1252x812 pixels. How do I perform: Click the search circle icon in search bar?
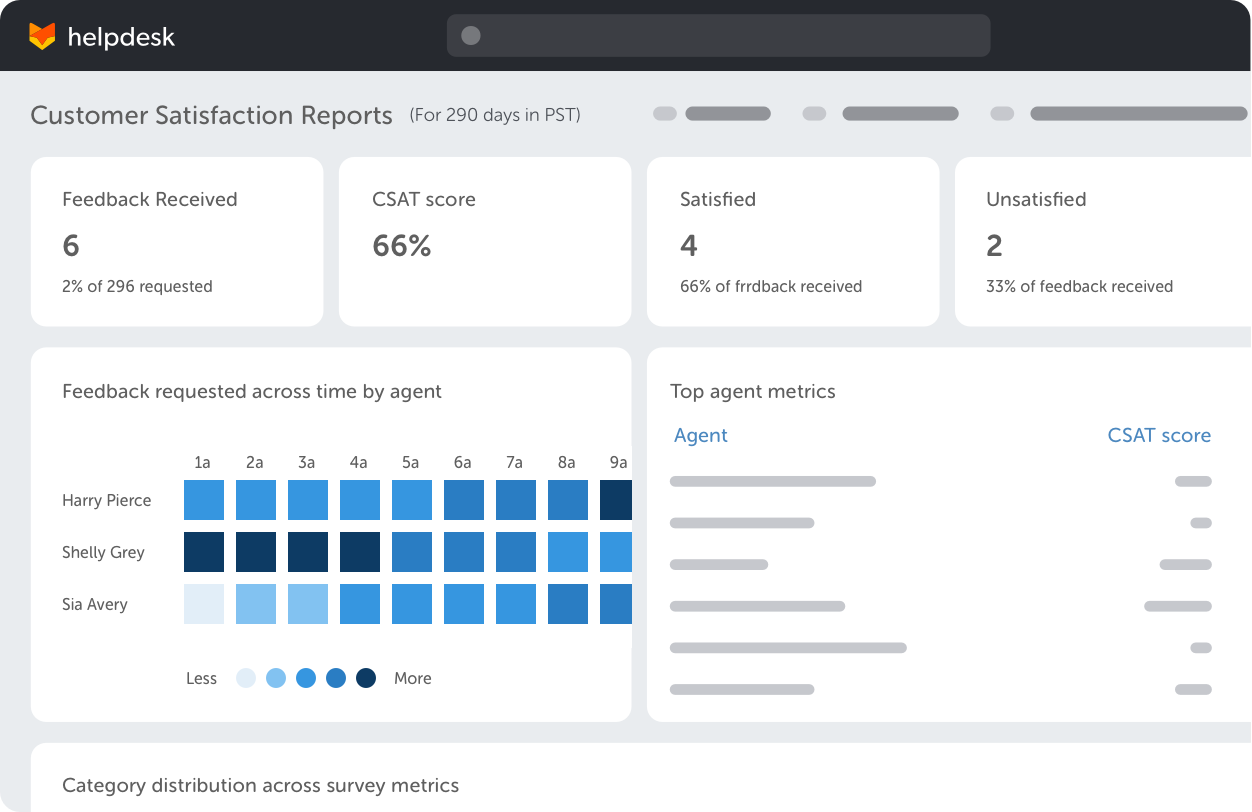pyautogui.click(x=471, y=36)
